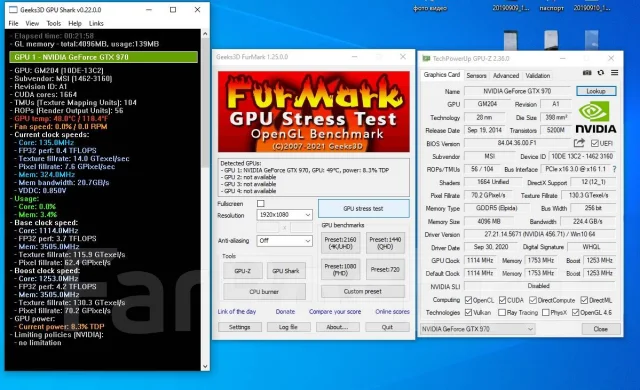
Task: Click the BIOS share/export icon in GPU-Z
Action: click(579, 143)
